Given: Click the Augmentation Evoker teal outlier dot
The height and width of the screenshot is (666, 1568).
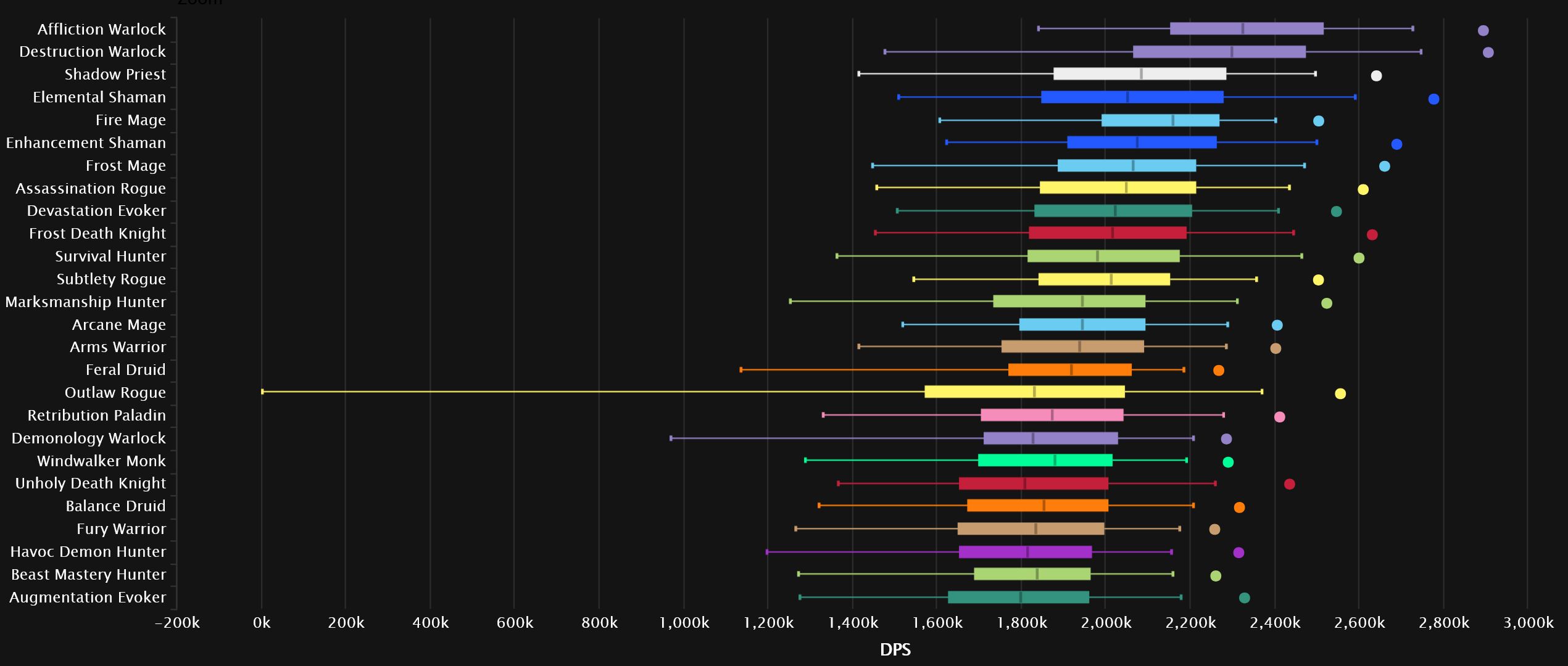Looking at the screenshot, I should [1244, 598].
